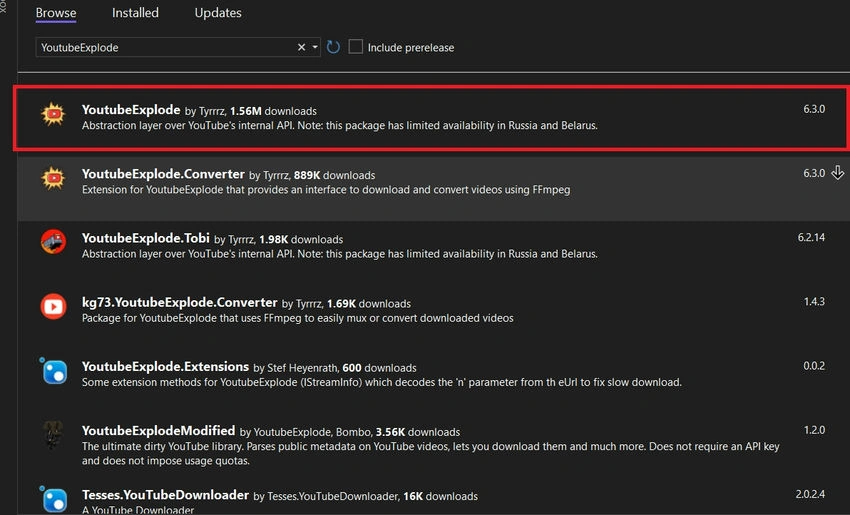850x515 pixels.
Task: Open the Installed tab
Action: 135,12
